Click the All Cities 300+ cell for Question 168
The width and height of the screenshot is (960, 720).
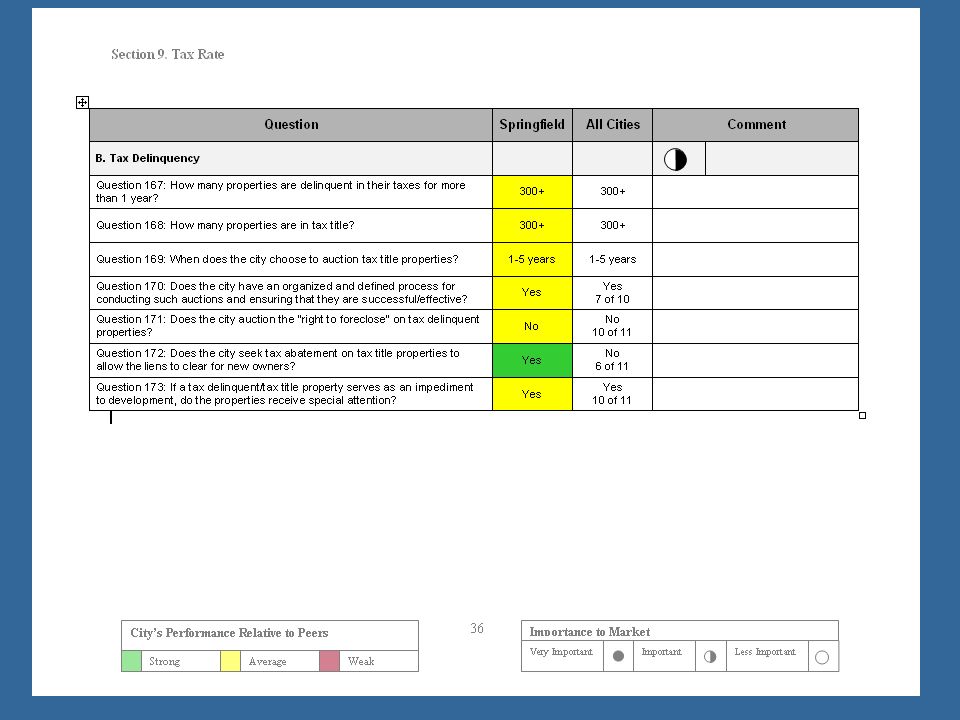pos(612,225)
